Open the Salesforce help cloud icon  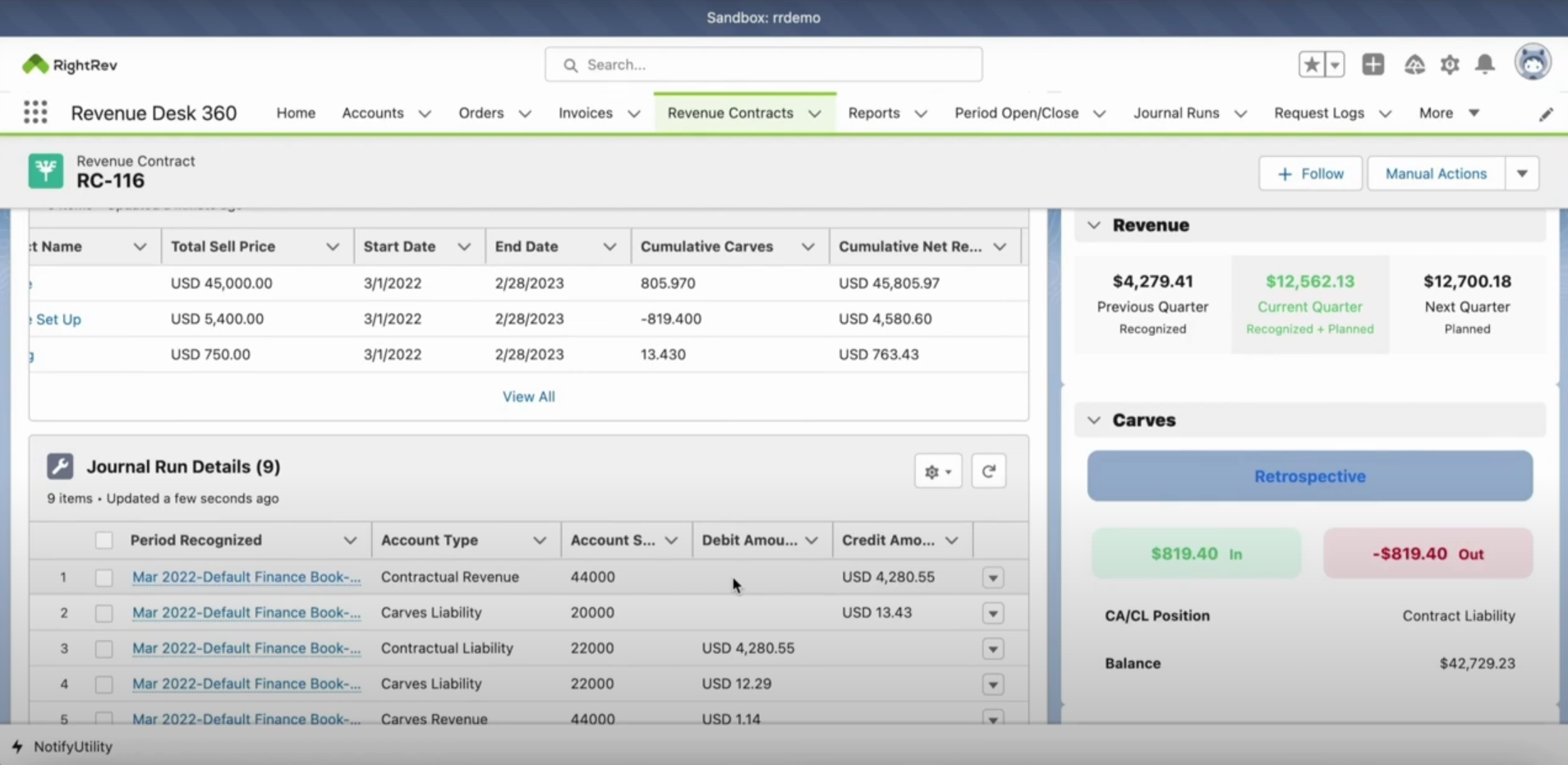pyautogui.click(x=1414, y=64)
